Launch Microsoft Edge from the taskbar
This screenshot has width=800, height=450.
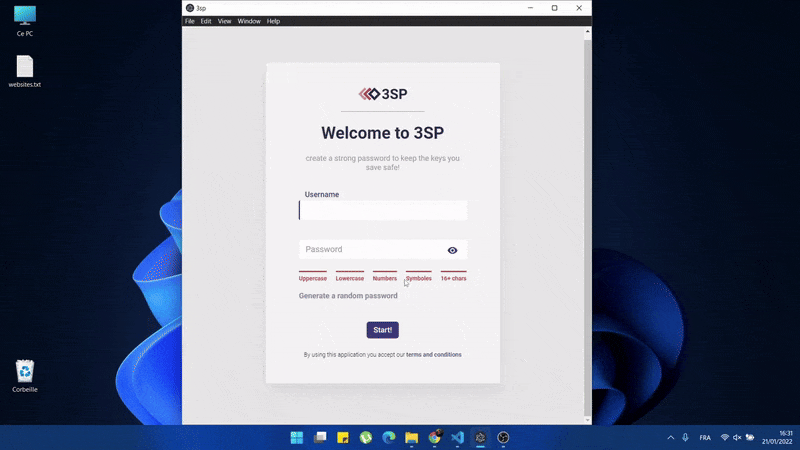point(389,438)
